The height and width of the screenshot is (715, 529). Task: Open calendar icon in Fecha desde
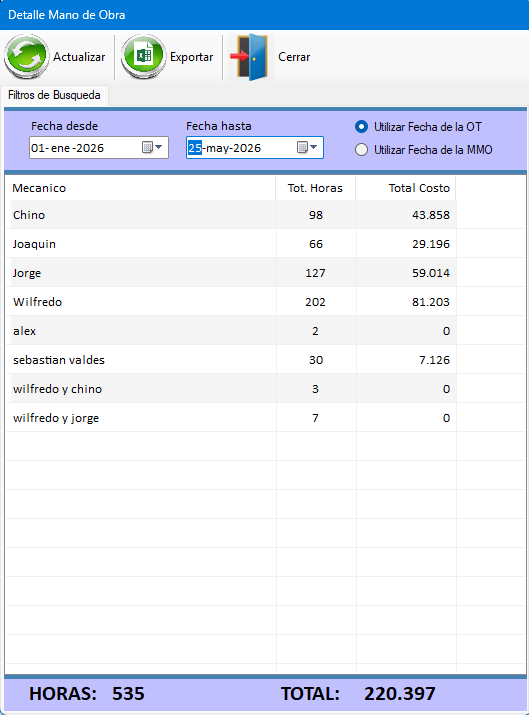(147, 147)
